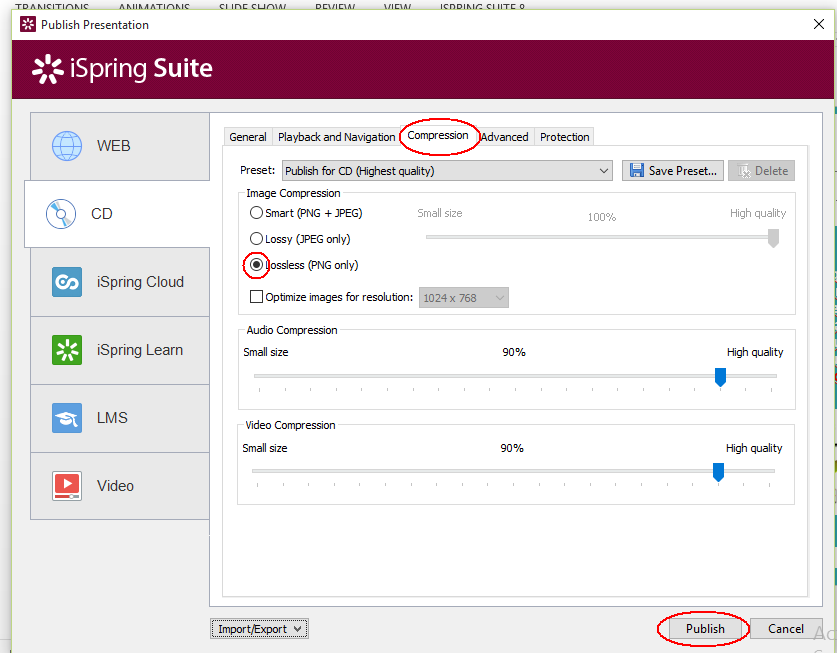The image size is (837, 653).
Task: Click the Image Compression 100% value
Action: [602, 217]
